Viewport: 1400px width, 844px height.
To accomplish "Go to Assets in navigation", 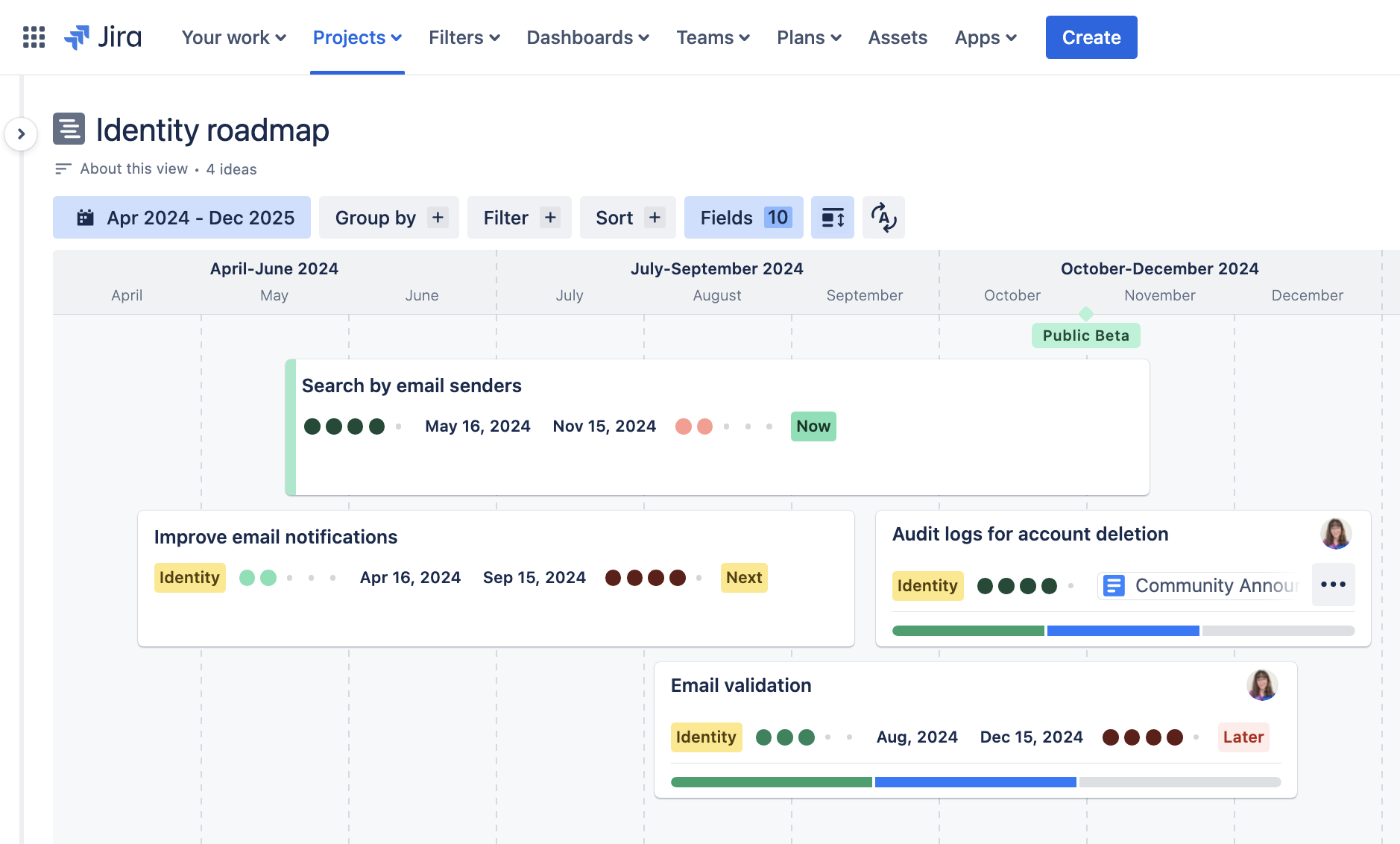I will click(898, 37).
